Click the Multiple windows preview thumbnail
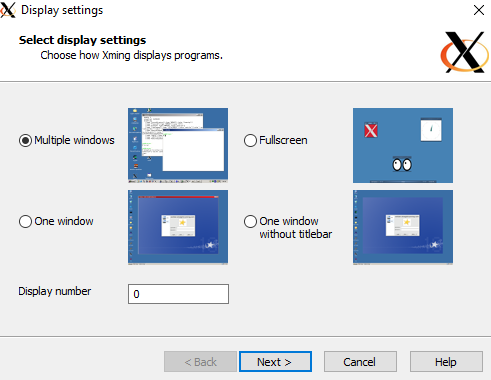 click(178, 145)
